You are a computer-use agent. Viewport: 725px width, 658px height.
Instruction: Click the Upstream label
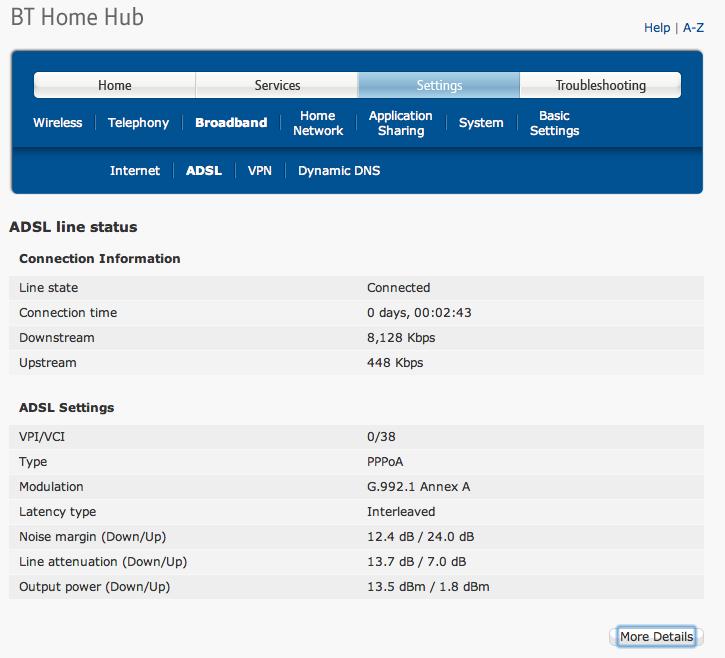point(48,363)
